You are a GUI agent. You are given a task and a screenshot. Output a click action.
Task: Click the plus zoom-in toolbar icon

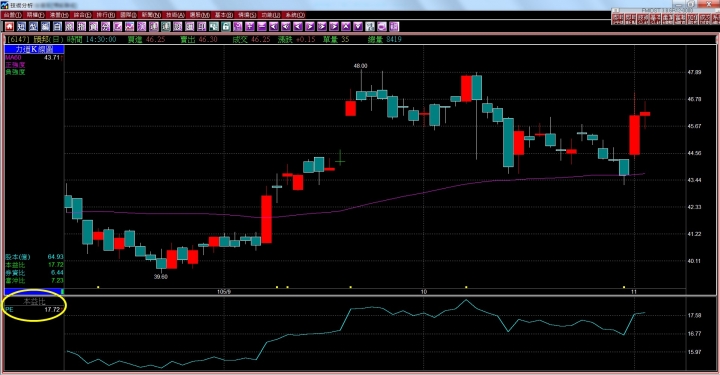[x=249, y=26]
